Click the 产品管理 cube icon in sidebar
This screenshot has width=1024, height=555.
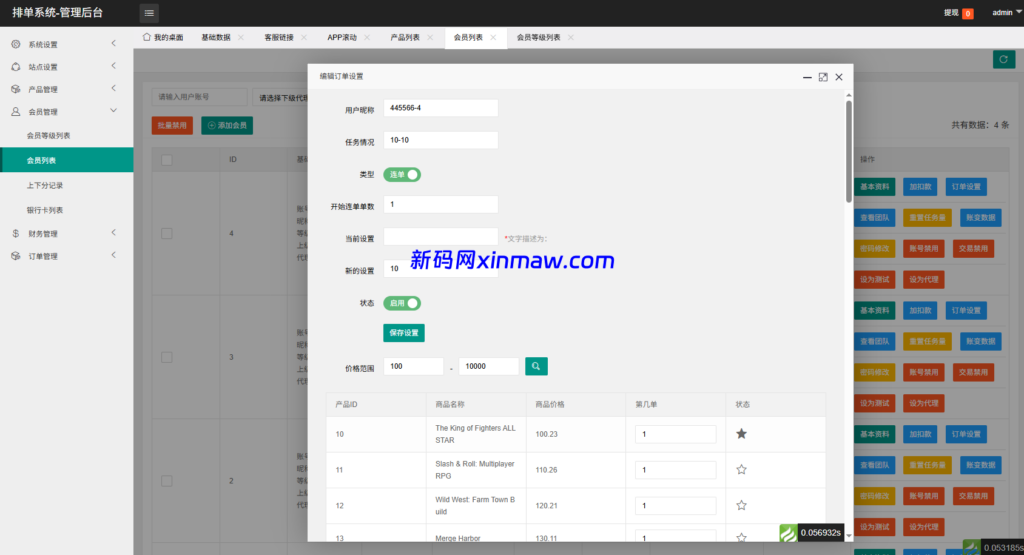(x=16, y=89)
